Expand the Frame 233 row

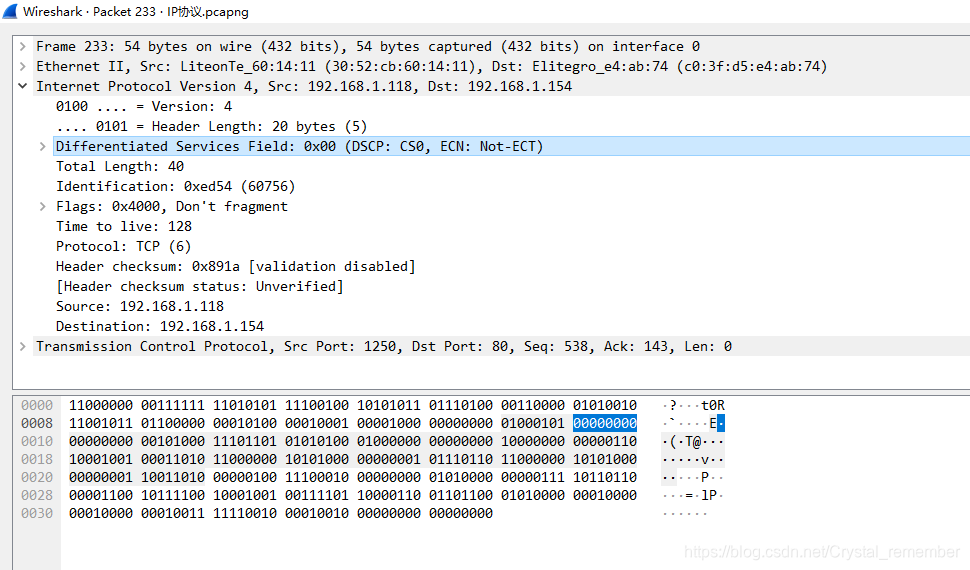click(x=23, y=46)
